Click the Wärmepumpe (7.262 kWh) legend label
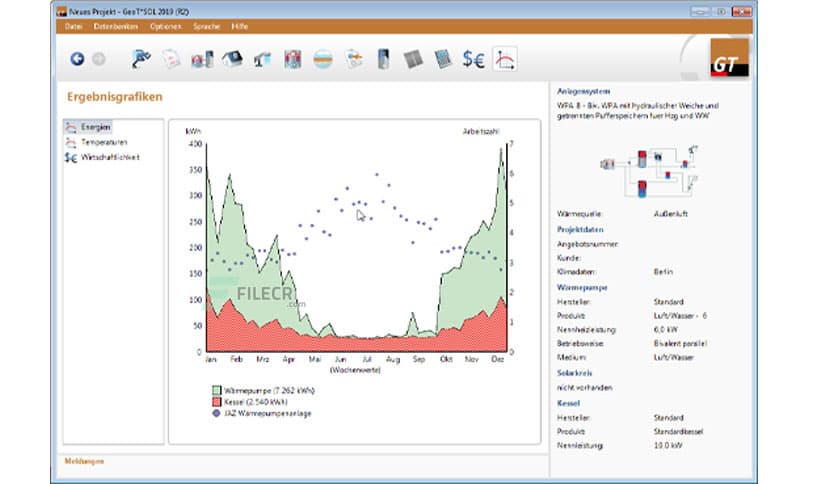The image size is (836, 484). click(269, 390)
